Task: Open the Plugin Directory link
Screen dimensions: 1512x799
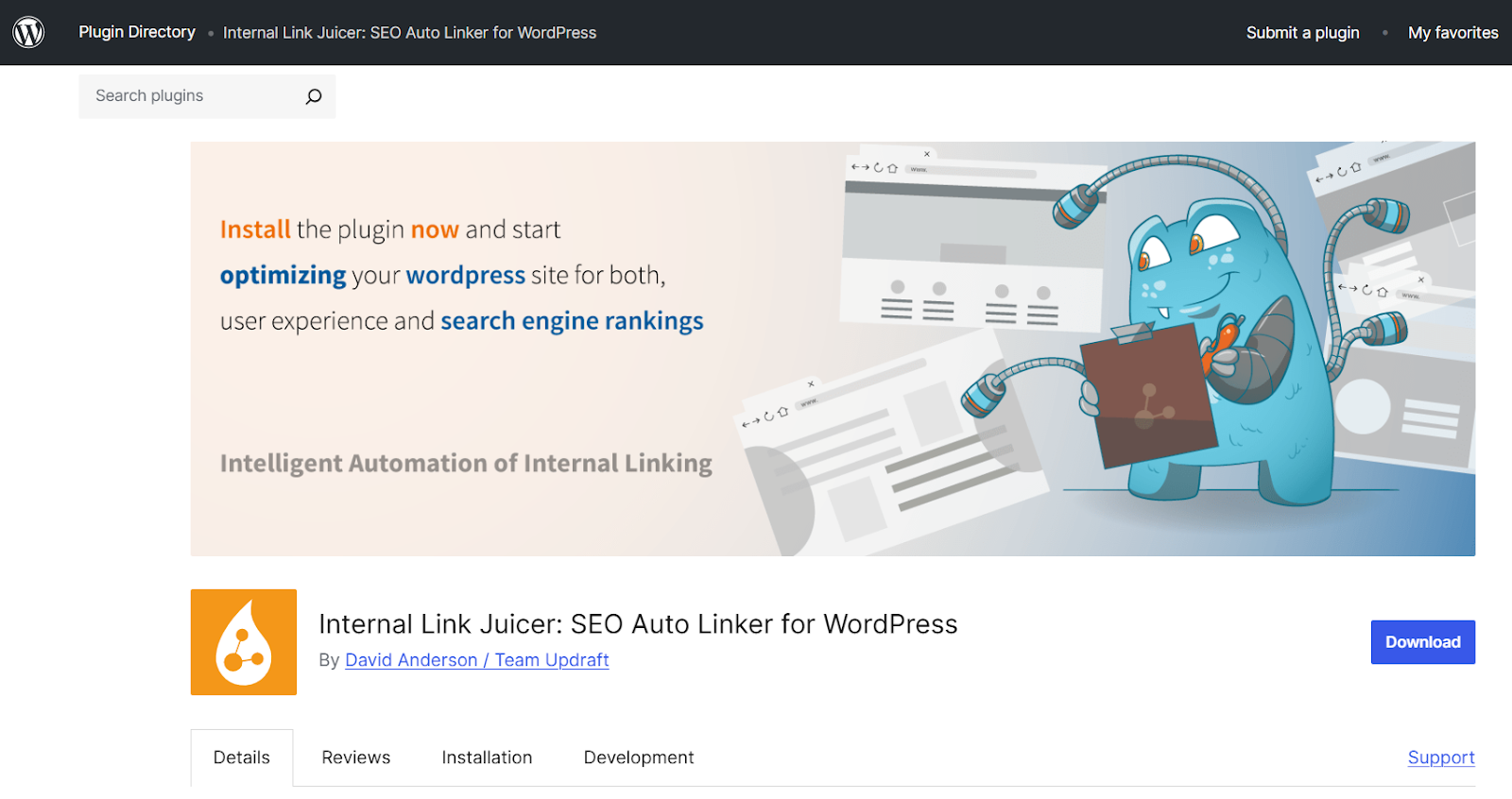Action: 137,32
